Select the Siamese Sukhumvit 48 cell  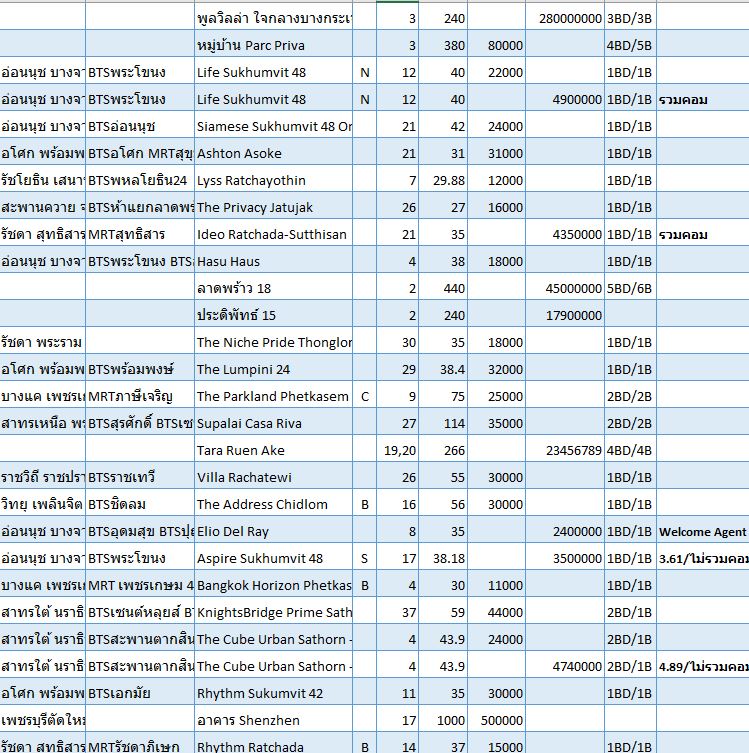coord(274,126)
